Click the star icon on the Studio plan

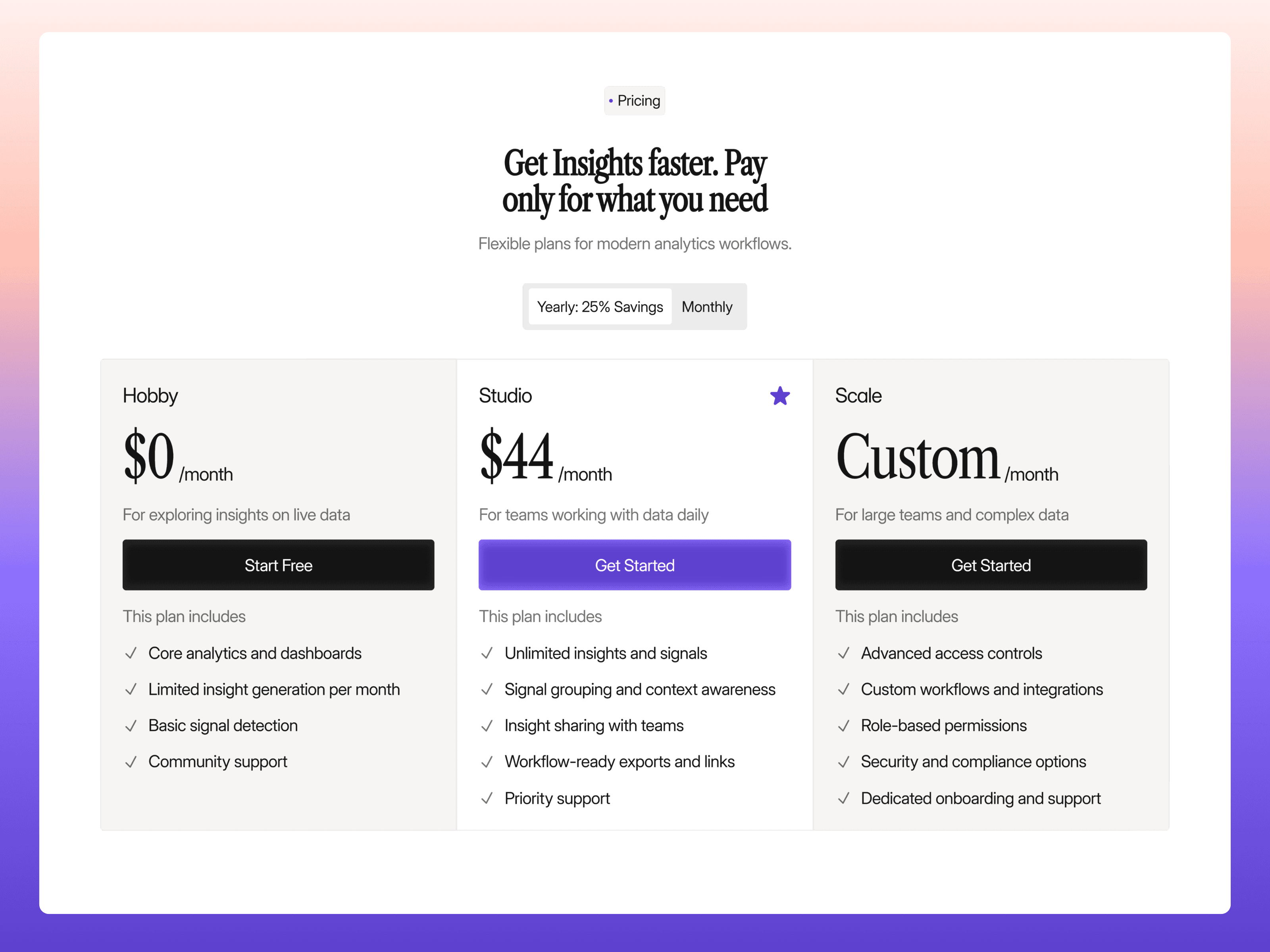pyautogui.click(x=780, y=396)
